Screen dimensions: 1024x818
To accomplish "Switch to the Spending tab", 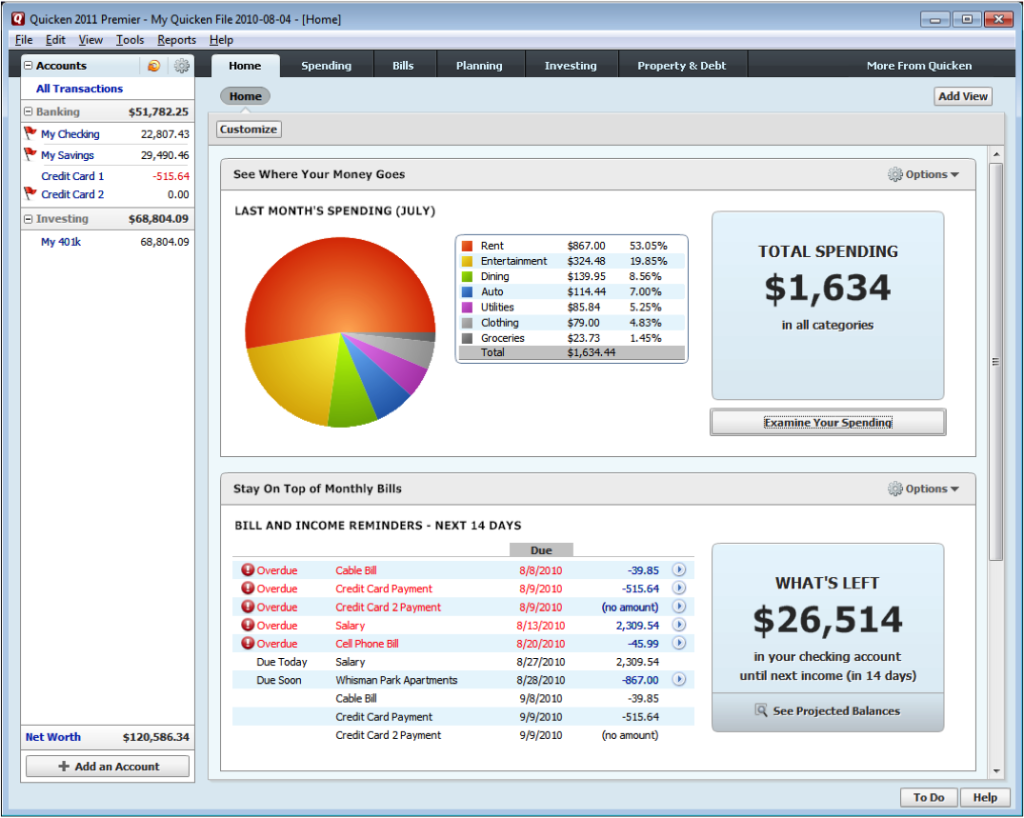I will pyautogui.click(x=326, y=65).
